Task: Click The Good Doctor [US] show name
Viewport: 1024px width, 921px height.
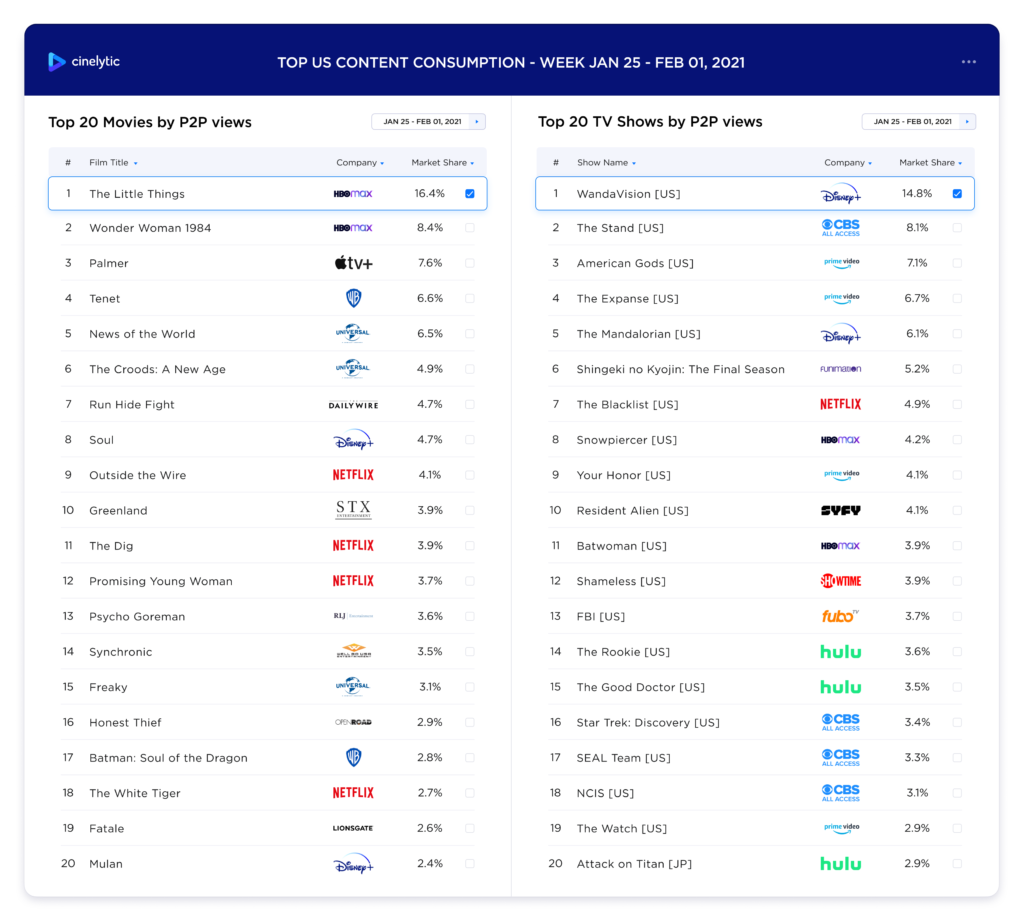Action: [641, 687]
